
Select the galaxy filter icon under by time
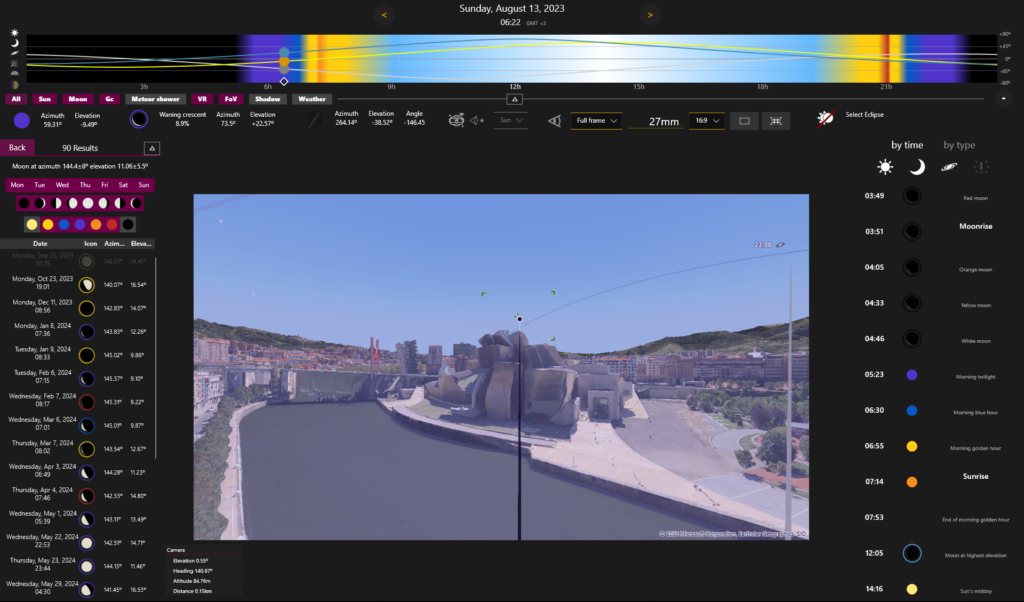coord(949,167)
